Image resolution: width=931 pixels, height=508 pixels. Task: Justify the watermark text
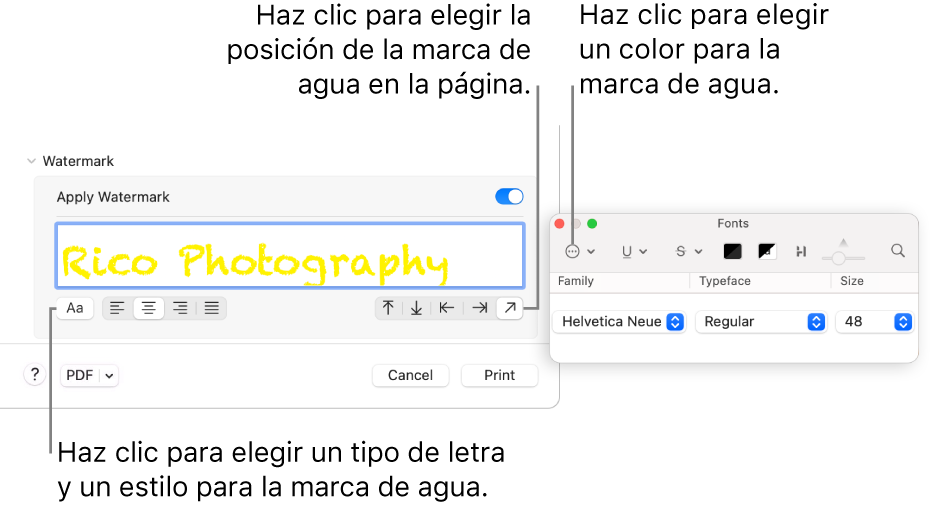pos(211,308)
